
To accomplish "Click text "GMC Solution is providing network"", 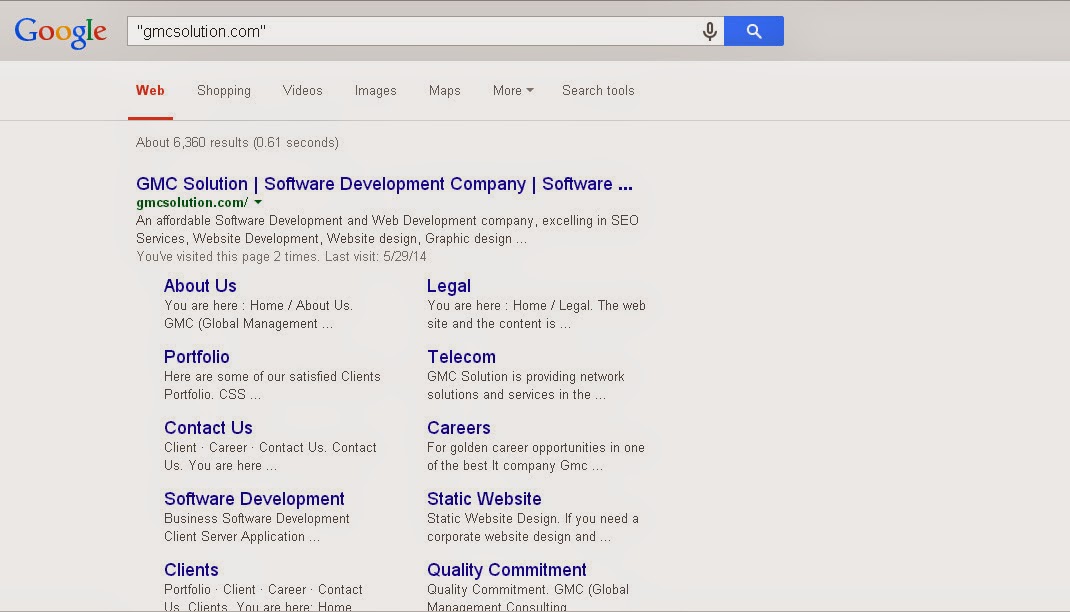I will [525, 377].
